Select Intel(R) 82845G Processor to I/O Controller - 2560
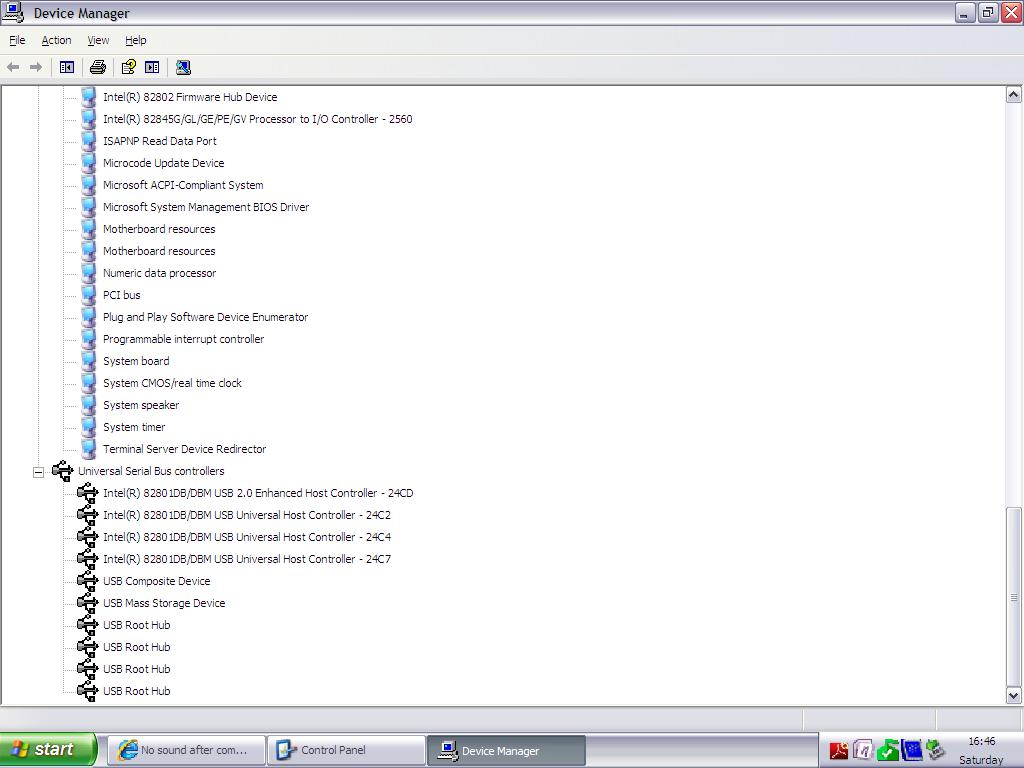Screen dimensions: 1024x768 click(x=257, y=119)
